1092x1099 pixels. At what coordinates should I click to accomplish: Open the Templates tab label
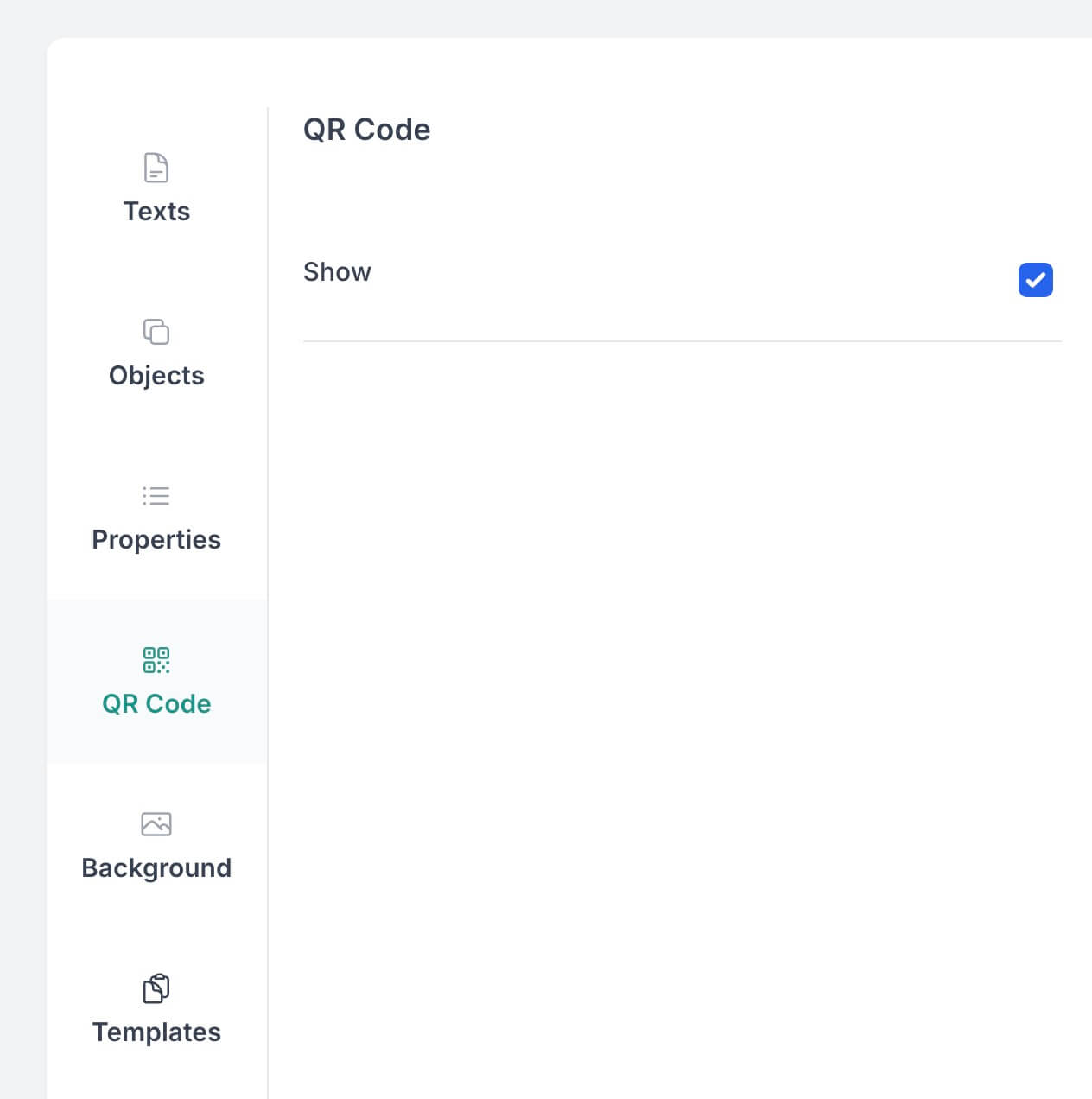pyautogui.click(x=156, y=1032)
